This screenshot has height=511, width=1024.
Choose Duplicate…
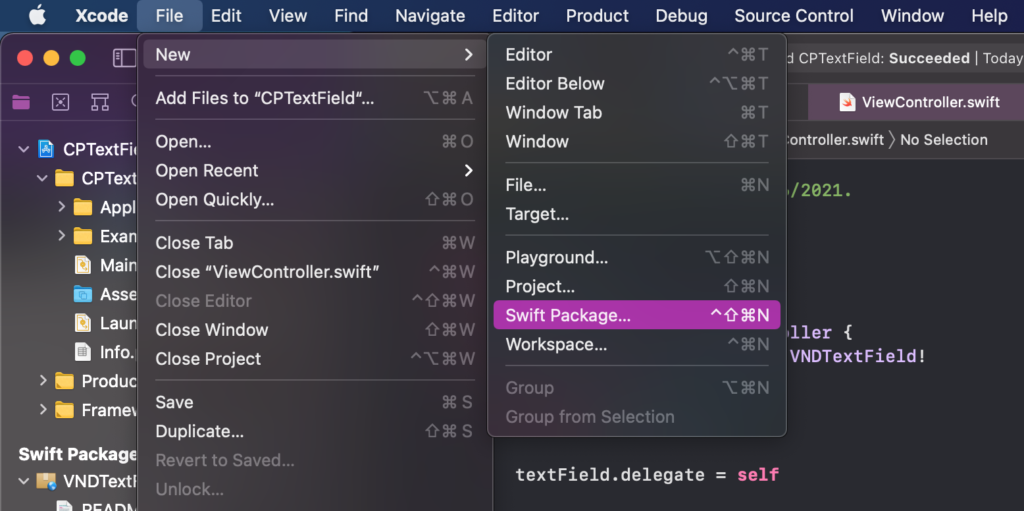coord(314,431)
